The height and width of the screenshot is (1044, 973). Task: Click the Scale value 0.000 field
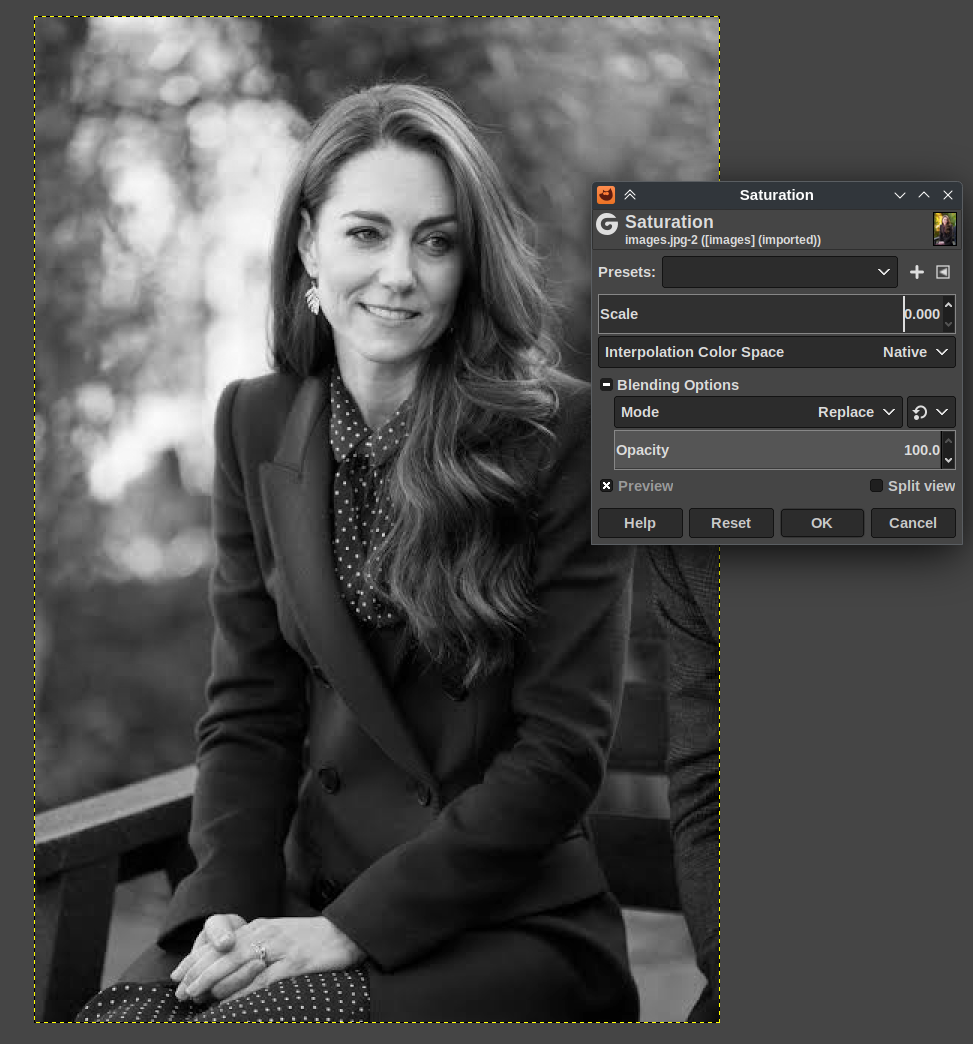click(x=922, y=314)
